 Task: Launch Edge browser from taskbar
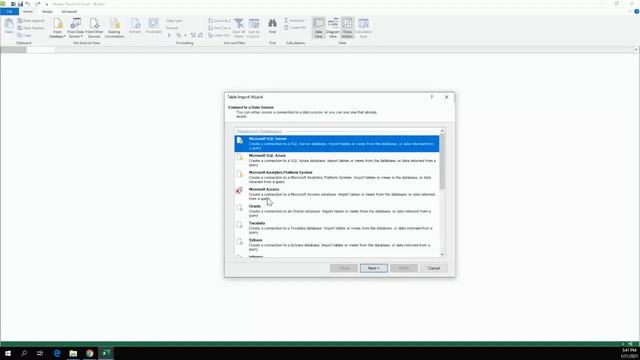click(x=57, y=353)
